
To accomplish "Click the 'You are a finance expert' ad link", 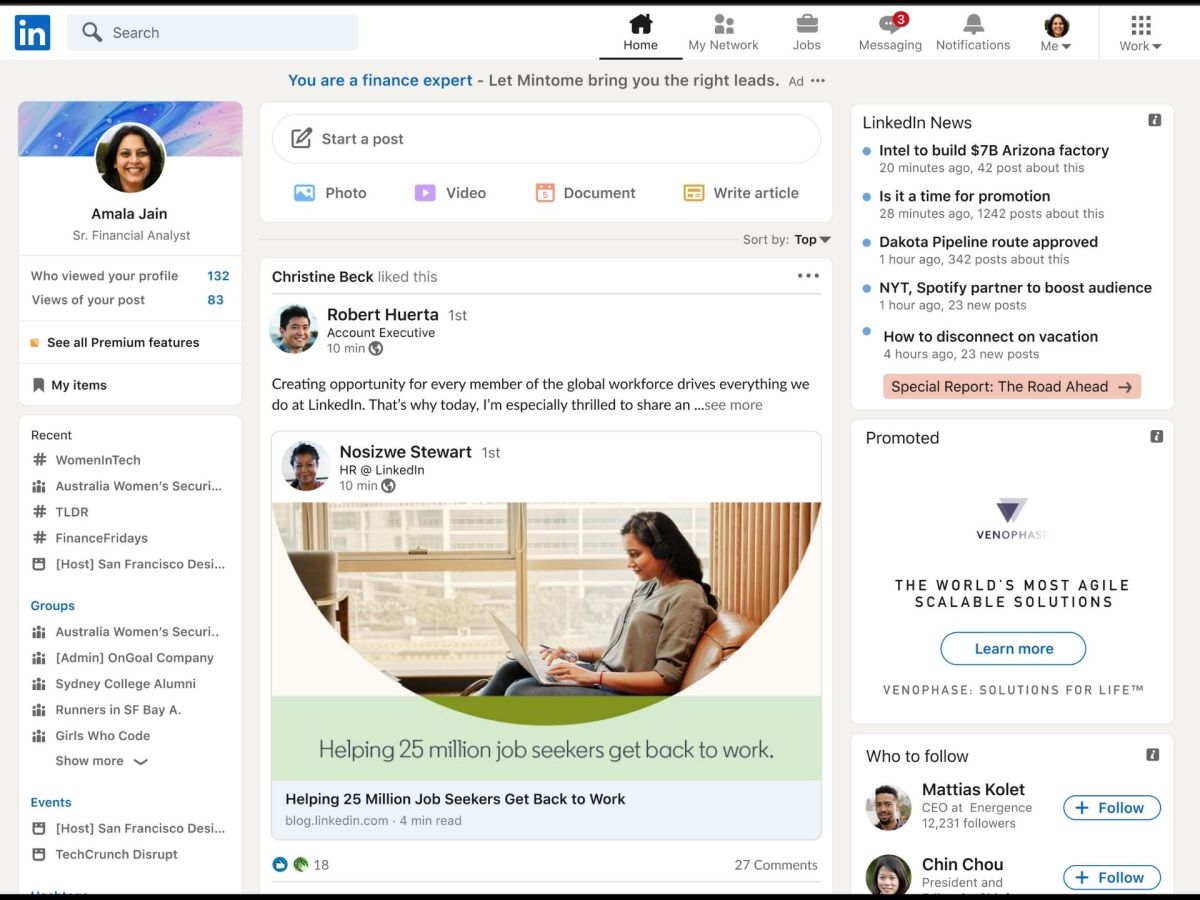I will tap(380, 80).
